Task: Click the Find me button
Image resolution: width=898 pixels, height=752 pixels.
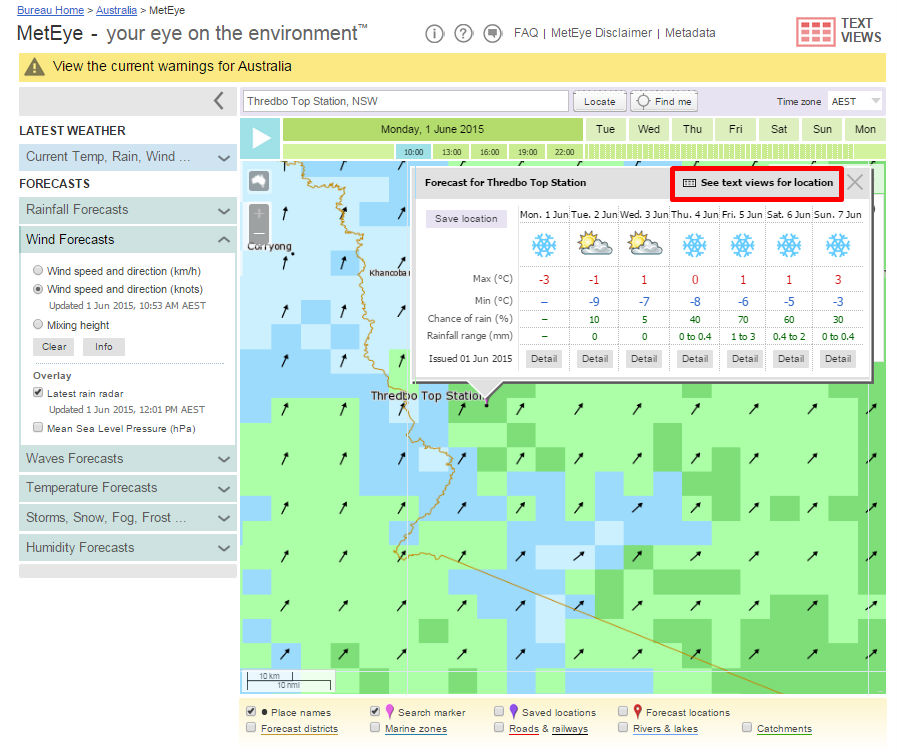Action: pyautogui.click(x=664, y=101)
